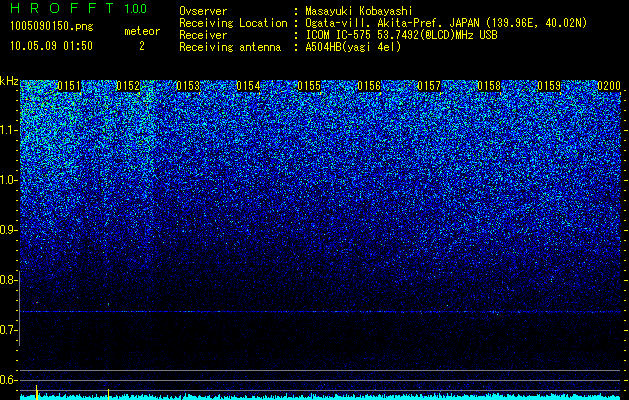This screenshot has width=629, height=400.
Task: Click the 0158 time marker
Action: click(489, 86)
